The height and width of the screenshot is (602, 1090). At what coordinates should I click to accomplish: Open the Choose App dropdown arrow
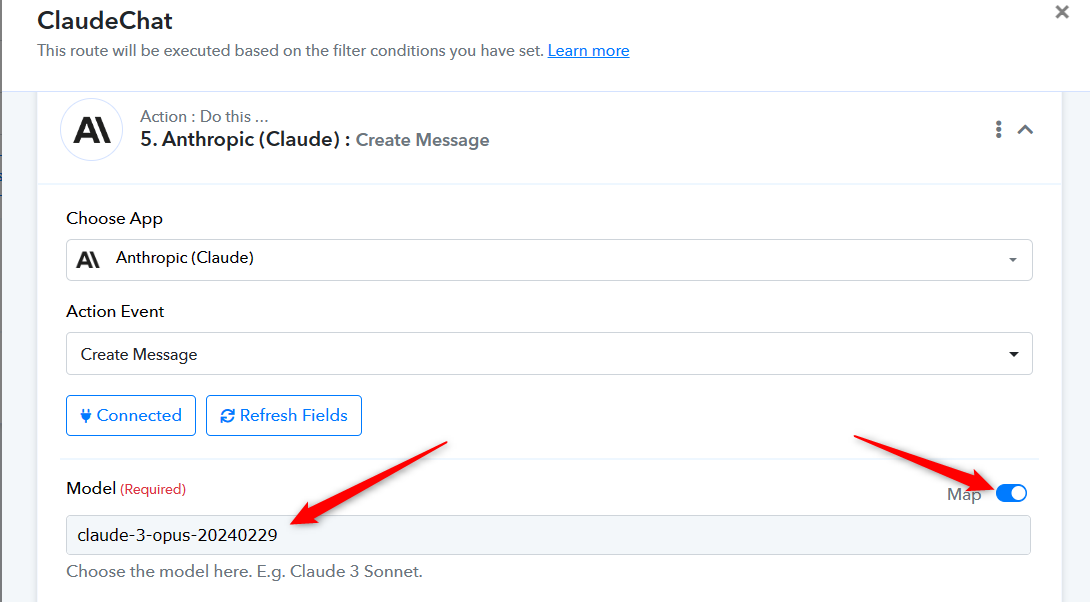pos(1013,260)
